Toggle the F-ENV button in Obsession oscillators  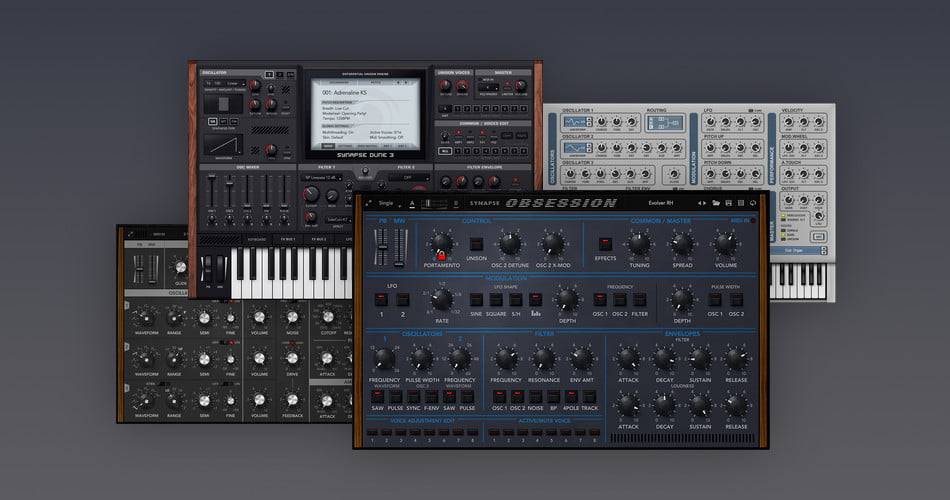click(x=431, y=396)
